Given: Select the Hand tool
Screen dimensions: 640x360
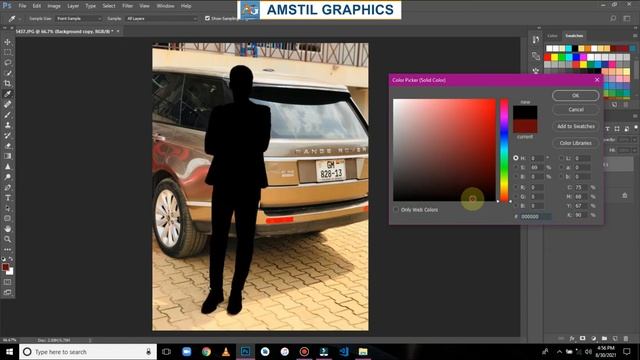Looking at the screenshot, I should click(7, 229).
